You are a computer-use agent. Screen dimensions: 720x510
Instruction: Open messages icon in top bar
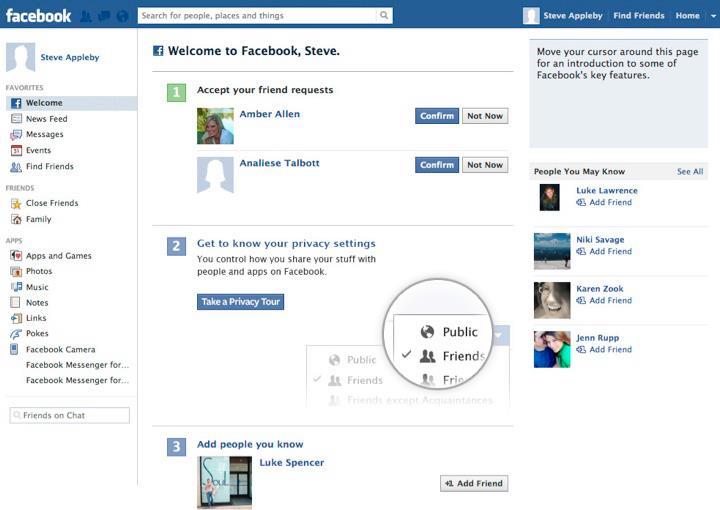pyautogui.click(x=104, y=16)
